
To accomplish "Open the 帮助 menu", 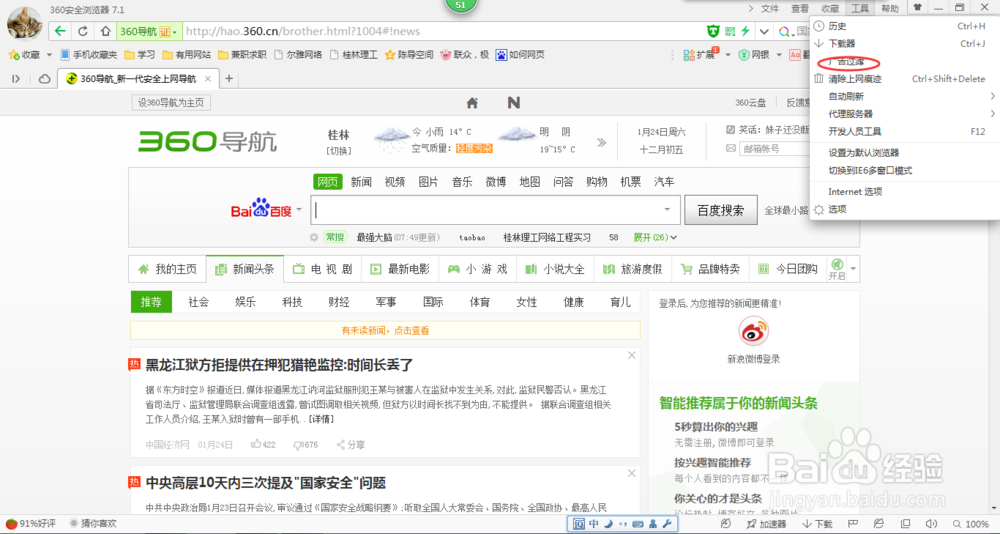I will pyautogui.click(x=890, y=8).
